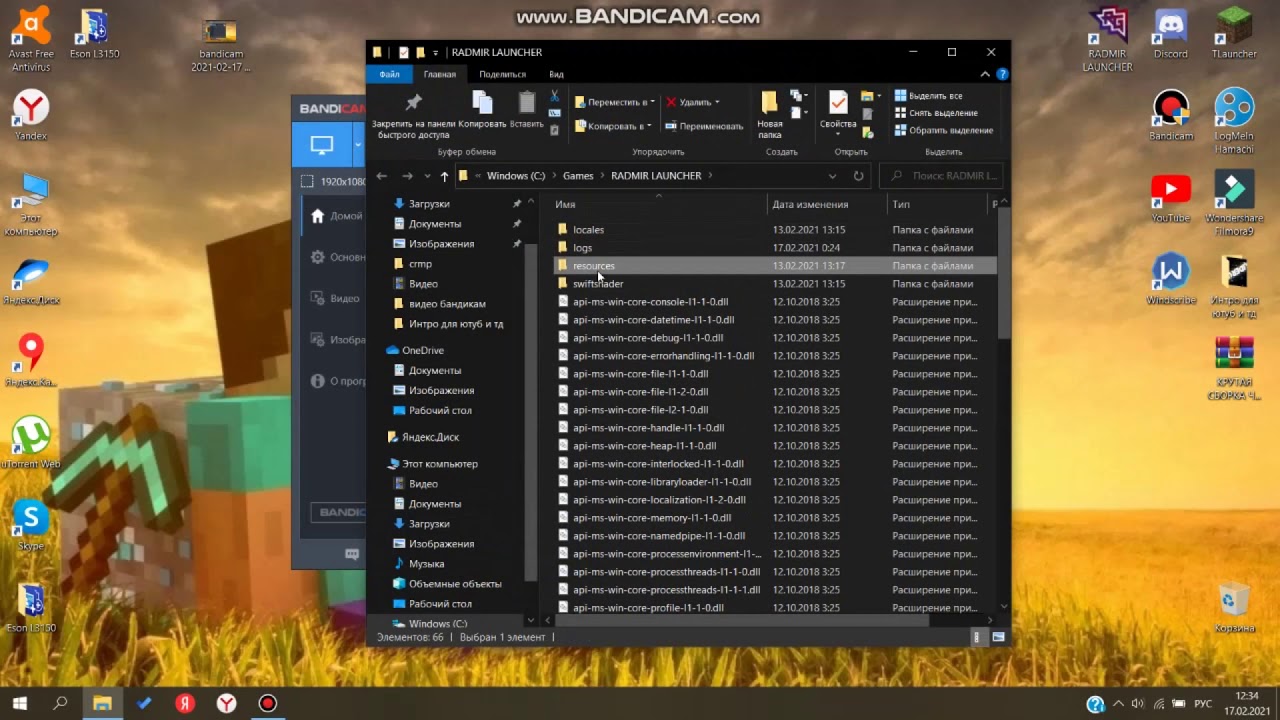This screenshot has height=720, width=1280.
Task: Select screen recording mode in Bandicam
Action: pyautogui.click(x=321, y=145)
